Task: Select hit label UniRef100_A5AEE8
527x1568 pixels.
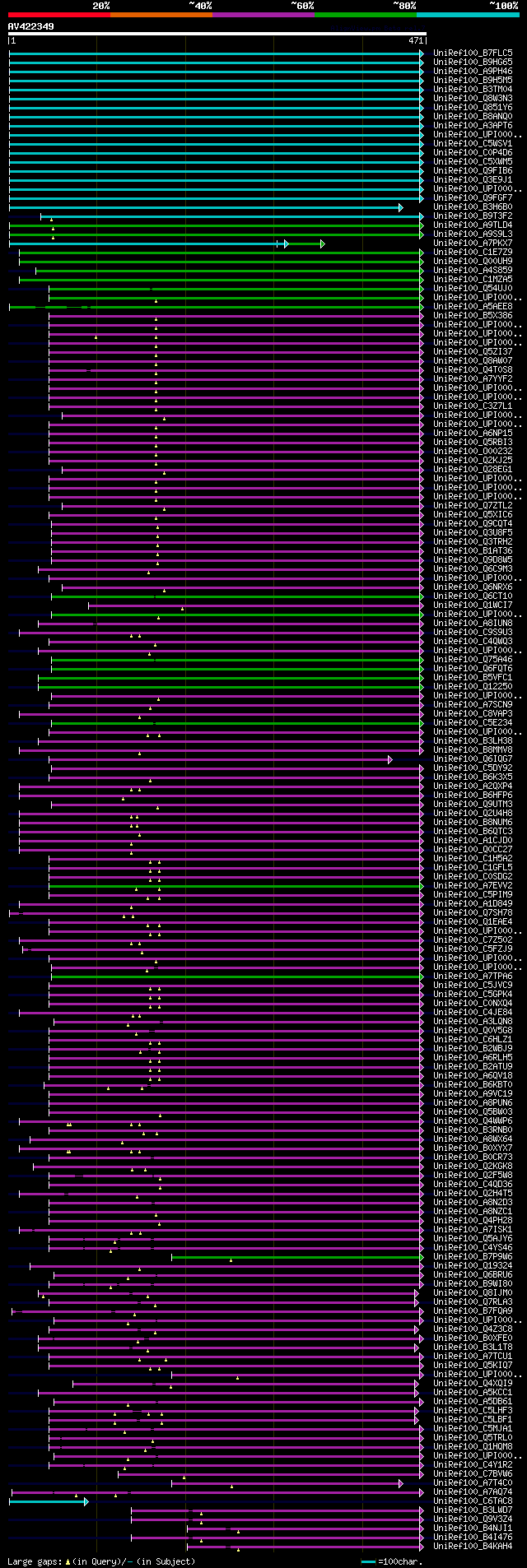Action: [473, 307]
